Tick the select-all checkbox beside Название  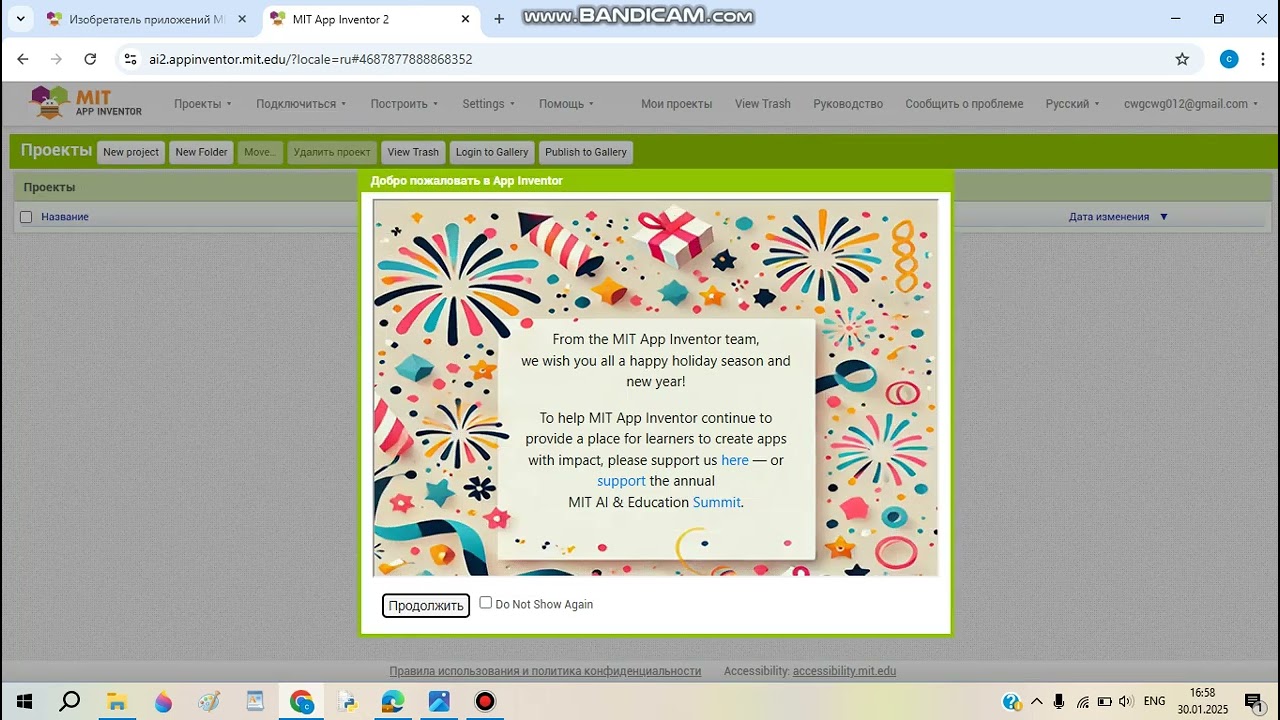26,217
